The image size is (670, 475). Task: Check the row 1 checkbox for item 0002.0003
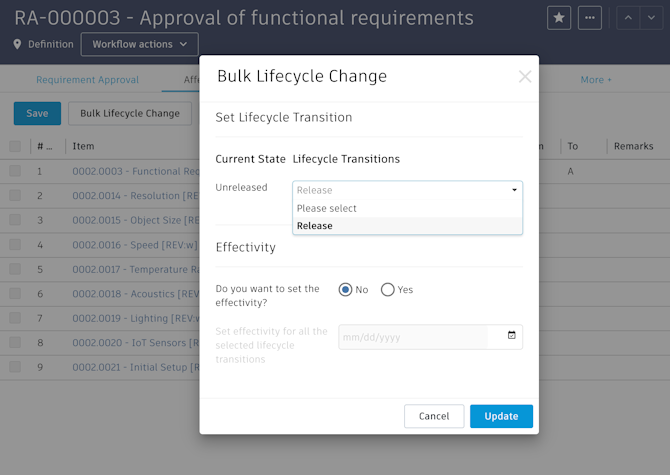pyautogui.click(x=15, y=171)
